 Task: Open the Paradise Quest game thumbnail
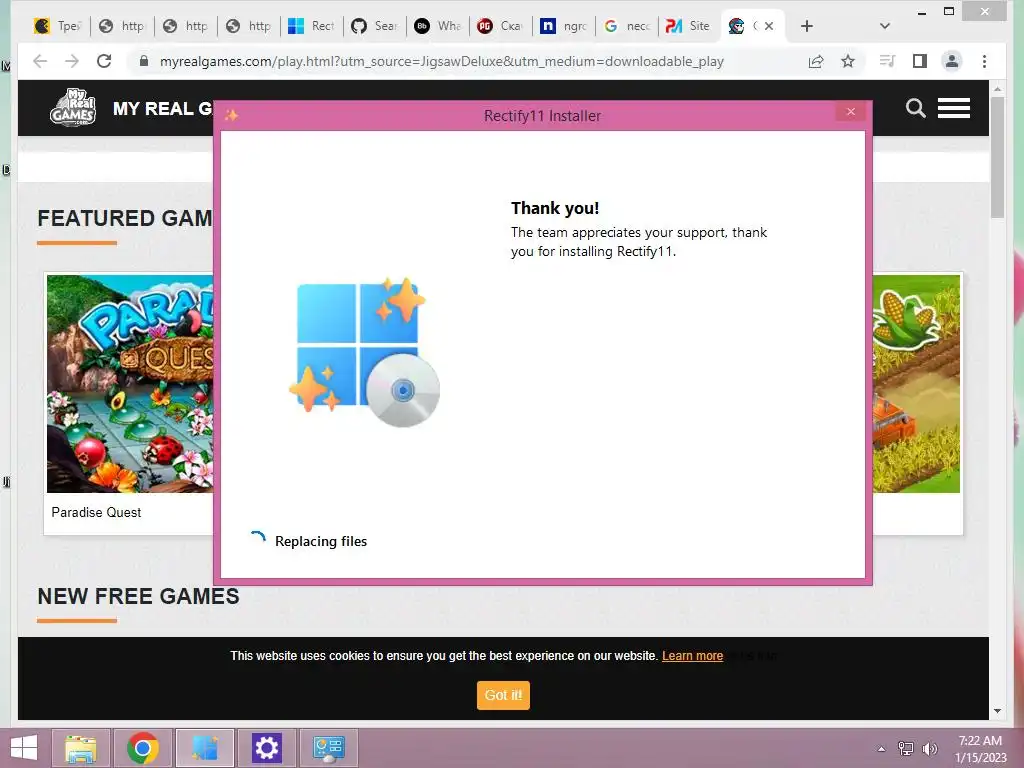point(129,383)
